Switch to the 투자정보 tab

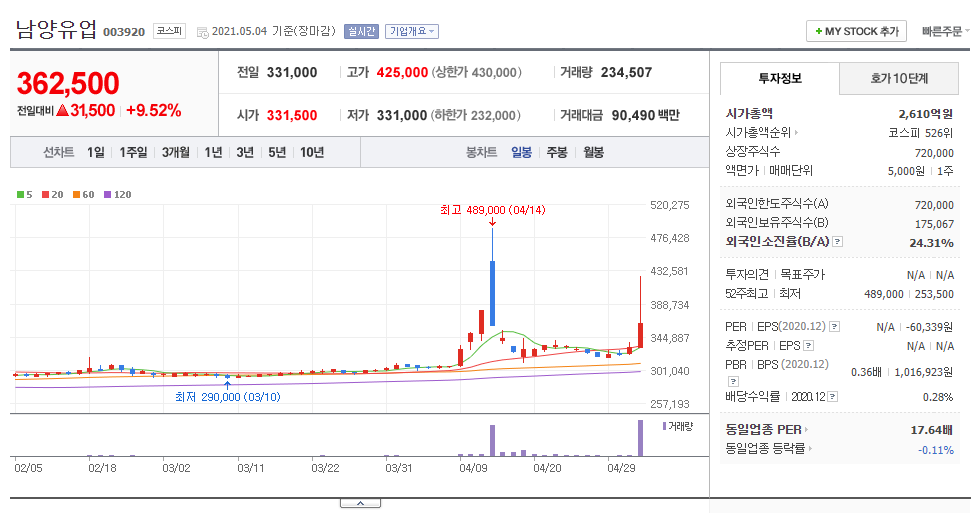(780, 78)
